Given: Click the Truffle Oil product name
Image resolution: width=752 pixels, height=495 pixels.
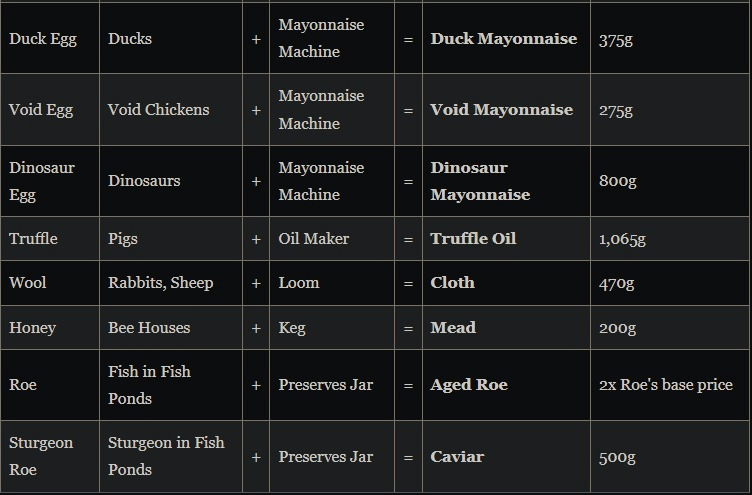Looking at the screenshot, I should click(x=473, y=239).
